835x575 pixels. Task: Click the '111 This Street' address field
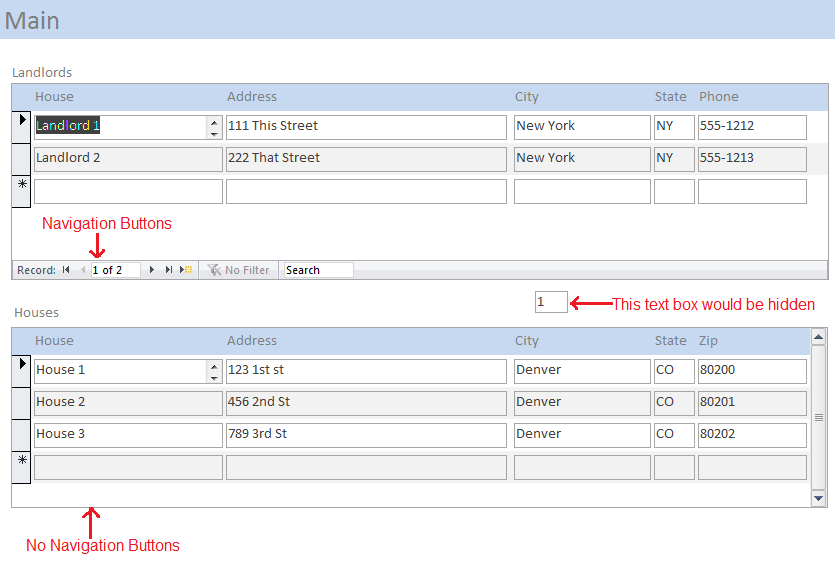366,127
